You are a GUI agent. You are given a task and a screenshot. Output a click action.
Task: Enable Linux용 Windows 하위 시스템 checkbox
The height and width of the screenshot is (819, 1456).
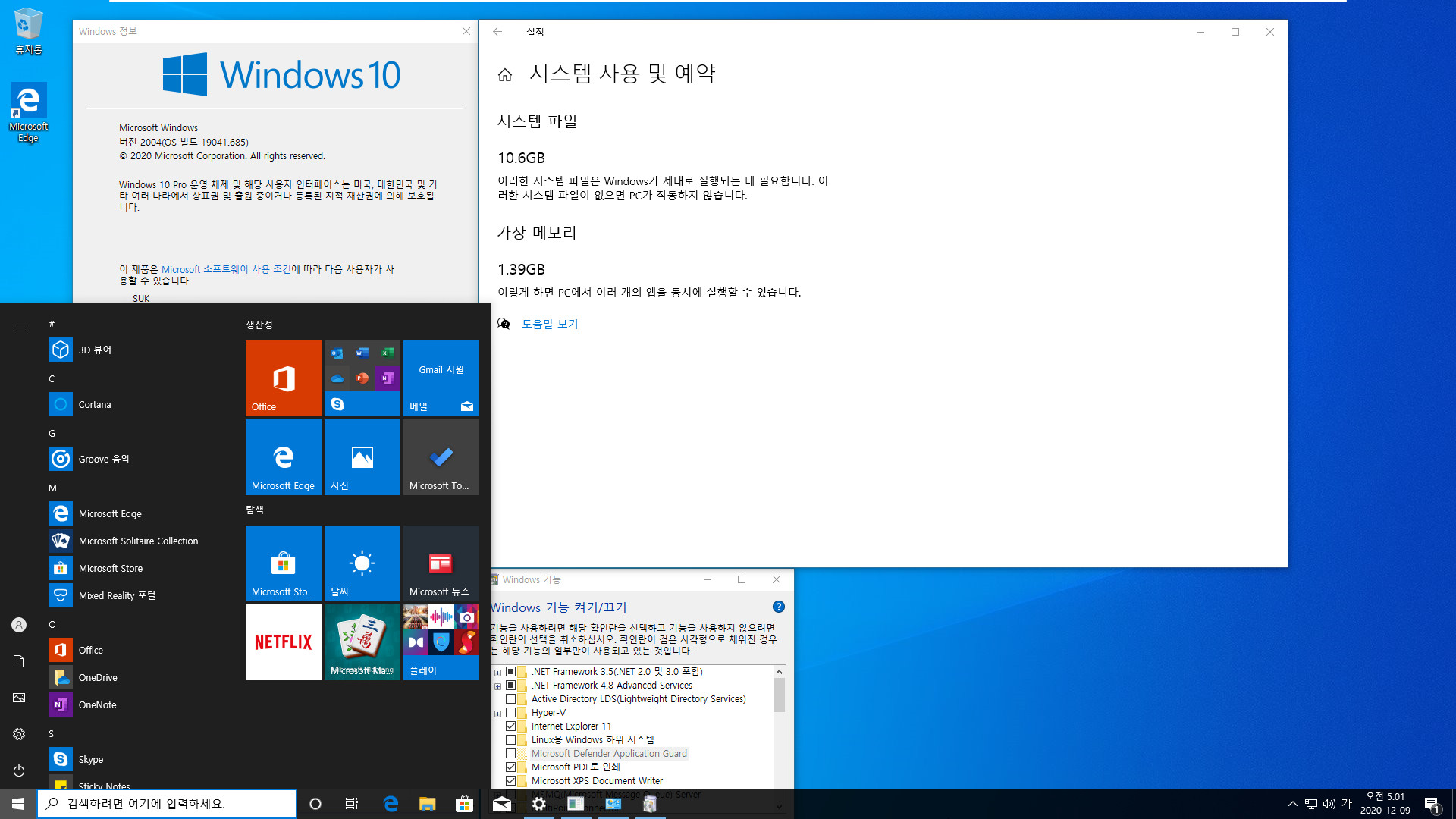[x=511, y=740]
